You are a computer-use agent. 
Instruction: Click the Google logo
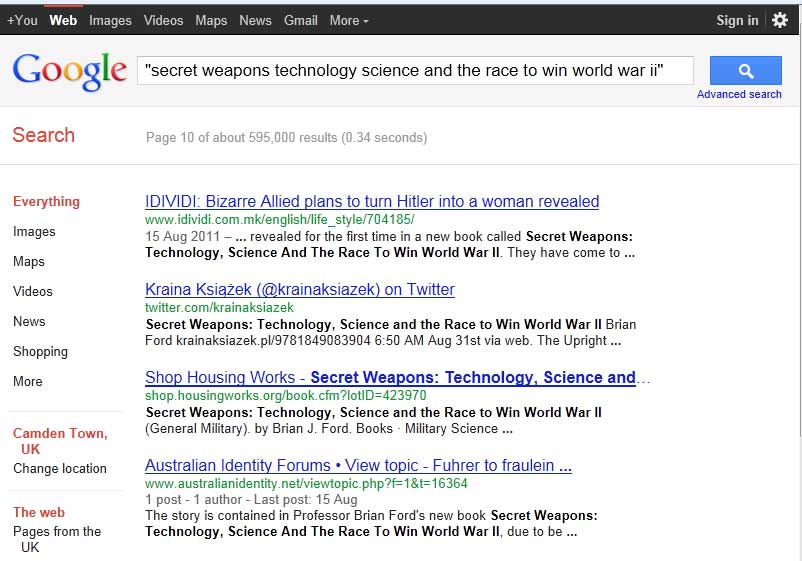[70, 71]
